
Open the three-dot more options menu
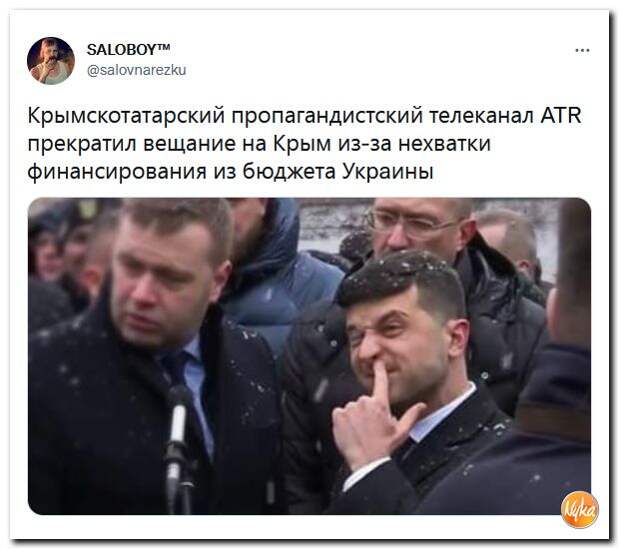coord(582,51)
